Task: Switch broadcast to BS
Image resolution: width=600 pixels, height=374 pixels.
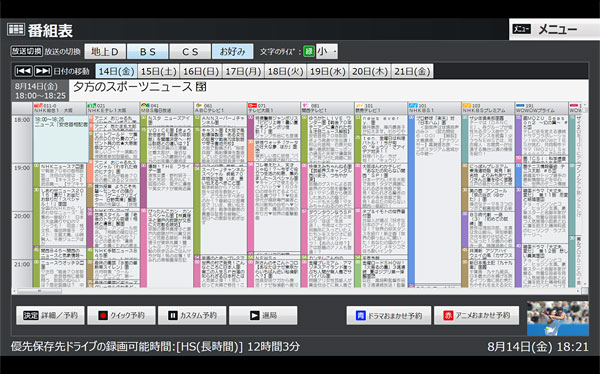Action: pos(147,51)
